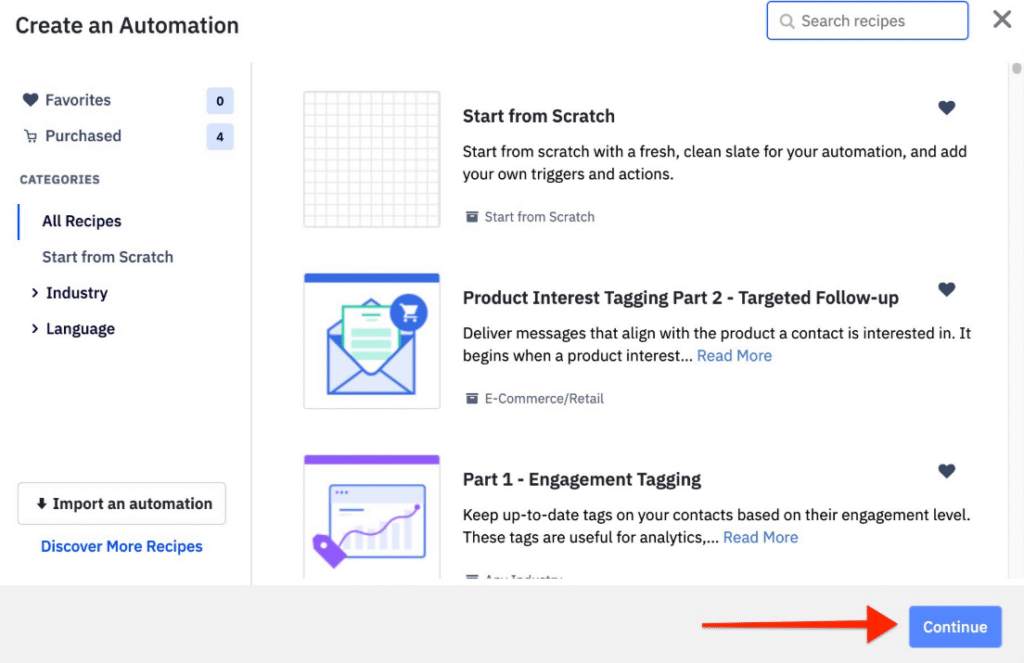Select the blank grid Start from Scratch thumbnail
This screenshot has width=1024, height=663.
(x=372, y=159)
